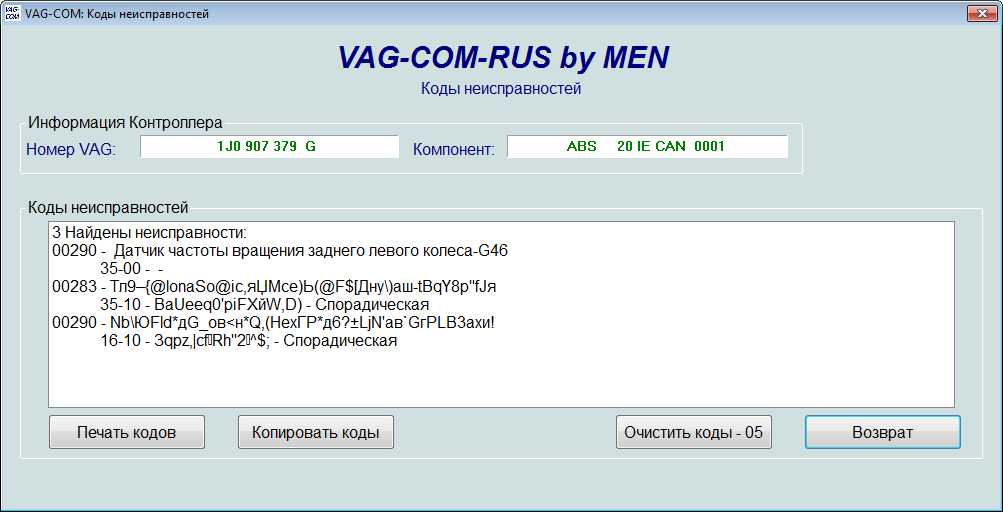This screenshot has width=1003, height=512.
Task: Click the Информация Контроллера group label
Action: 125,123
